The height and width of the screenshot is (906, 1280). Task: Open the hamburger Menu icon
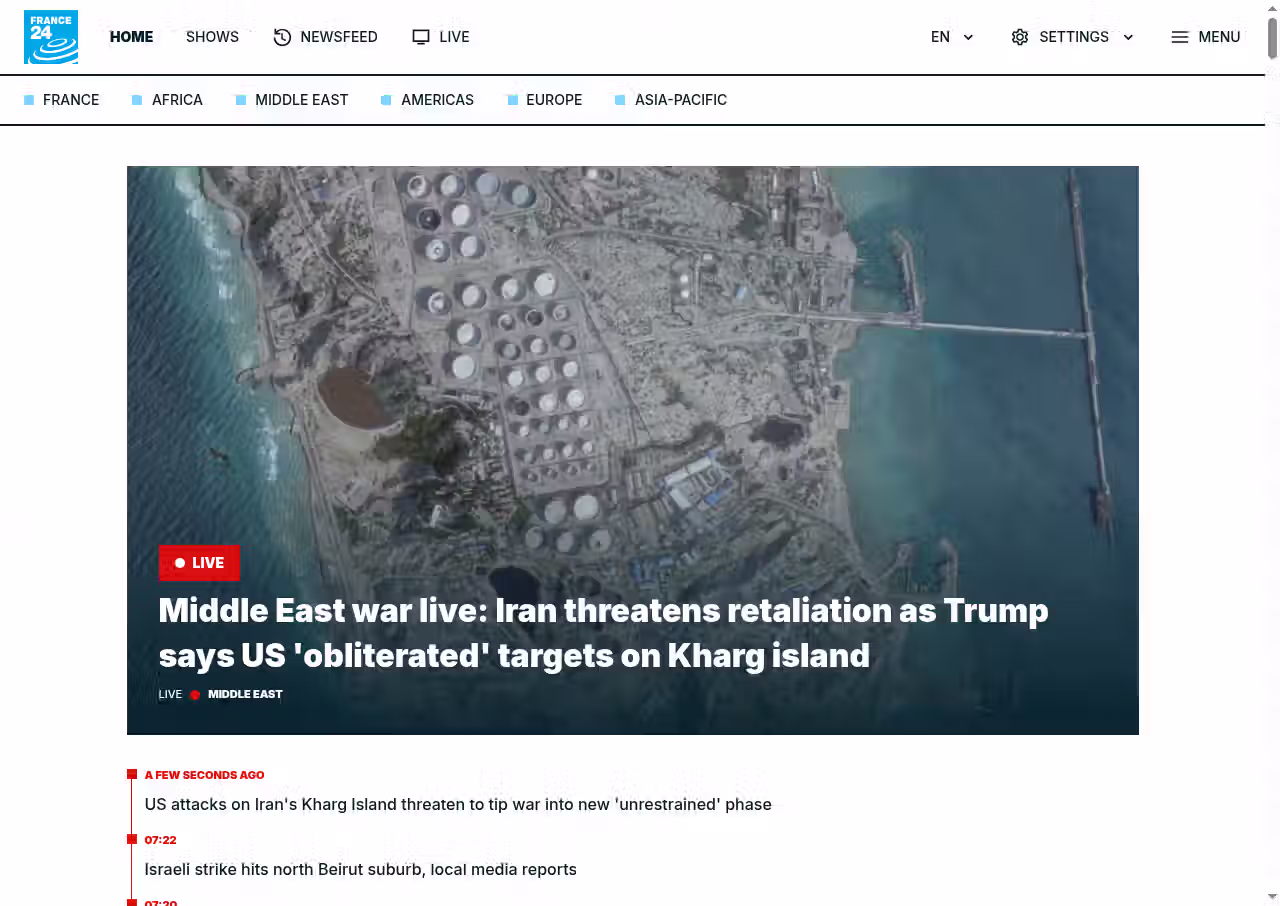[x=1180, y=37]
